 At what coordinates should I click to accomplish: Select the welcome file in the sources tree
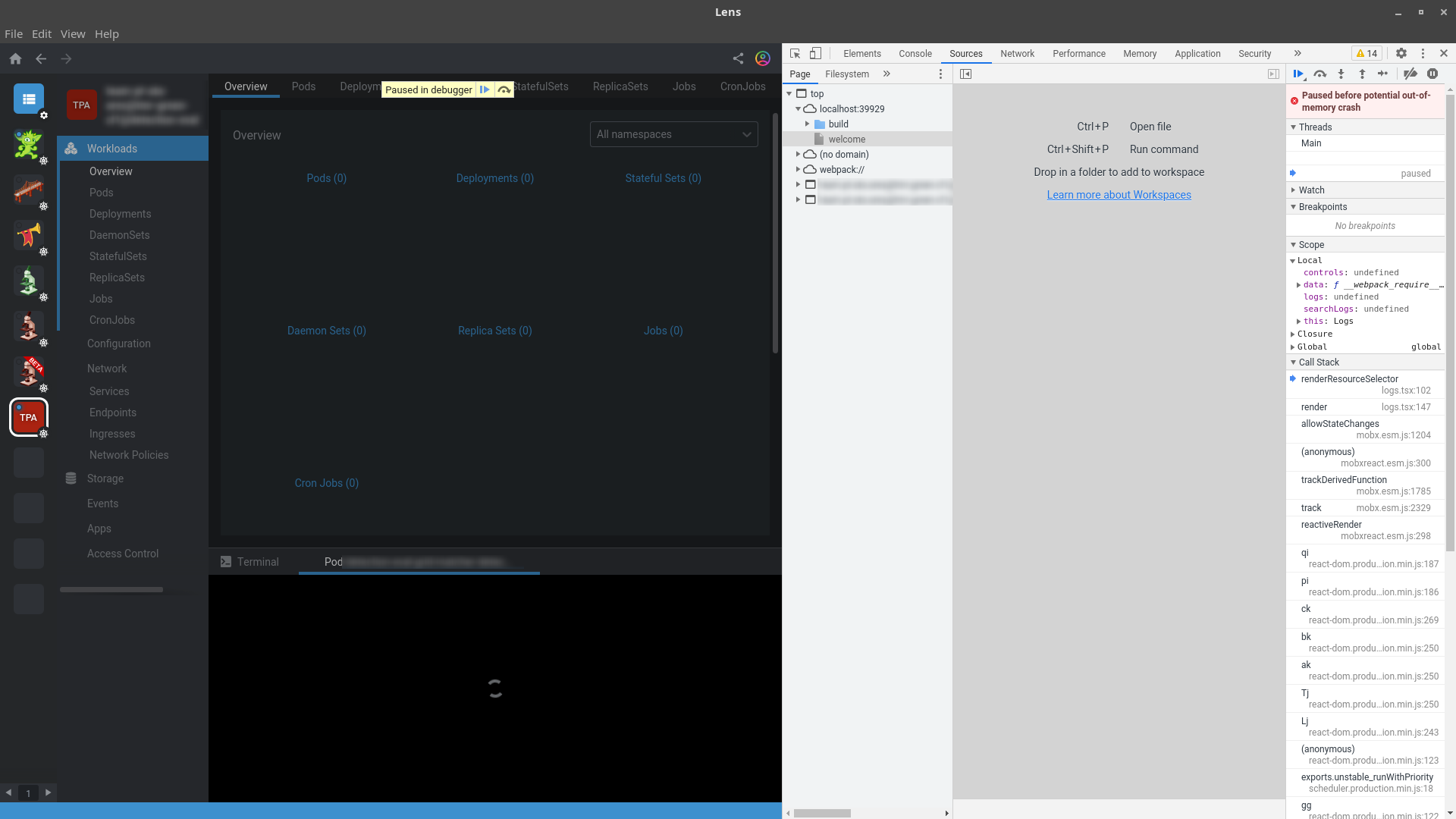(847, 139)
